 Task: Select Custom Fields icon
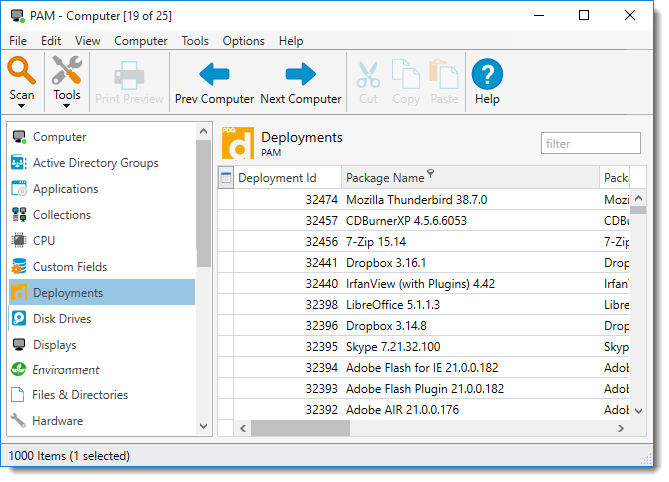tap(19, 267)
